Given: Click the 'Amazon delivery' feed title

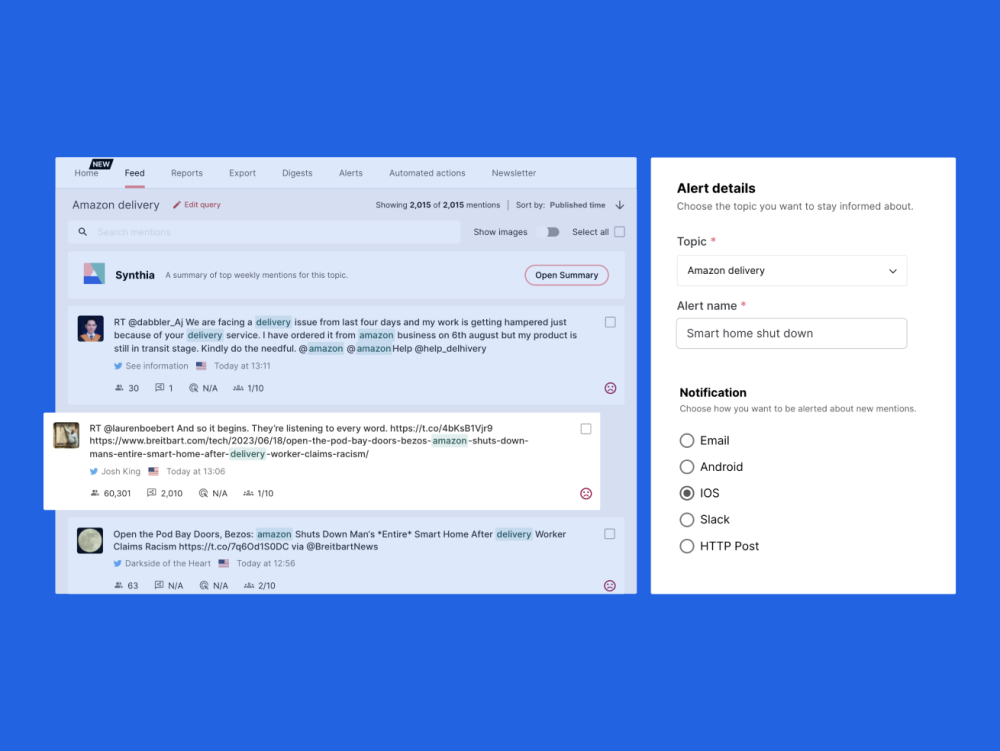Looking at the screenshot, I should pyautogui.click(x=115, y=205).
